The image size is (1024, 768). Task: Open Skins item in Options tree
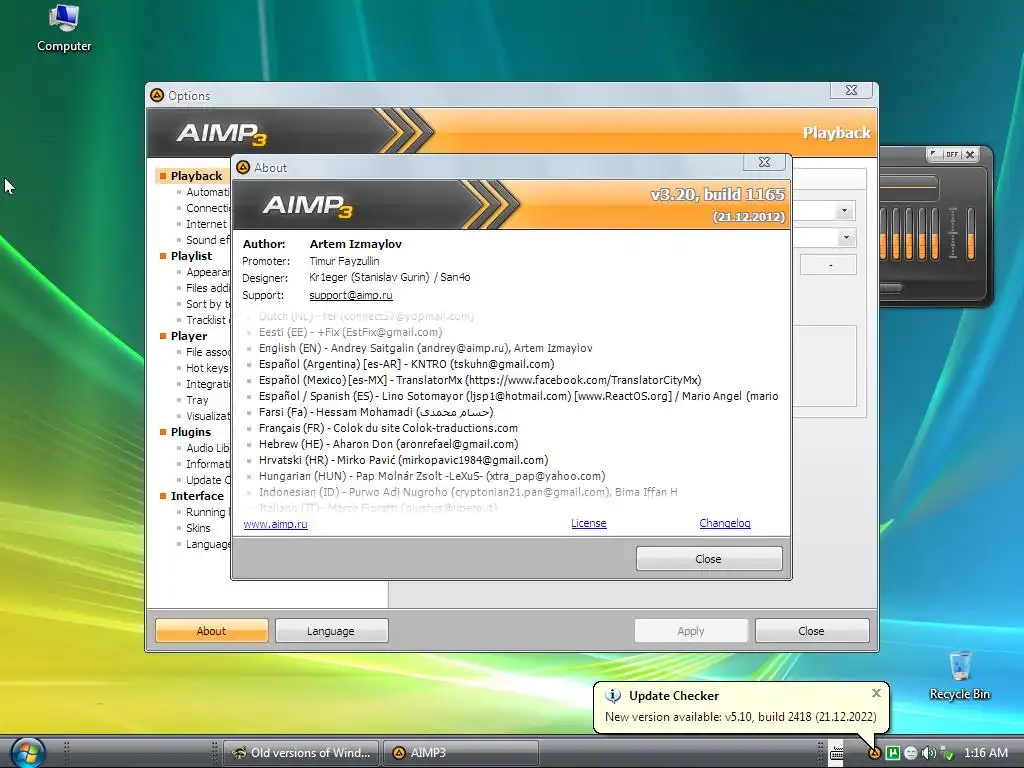pyautogui.click(x=198, y=528)
